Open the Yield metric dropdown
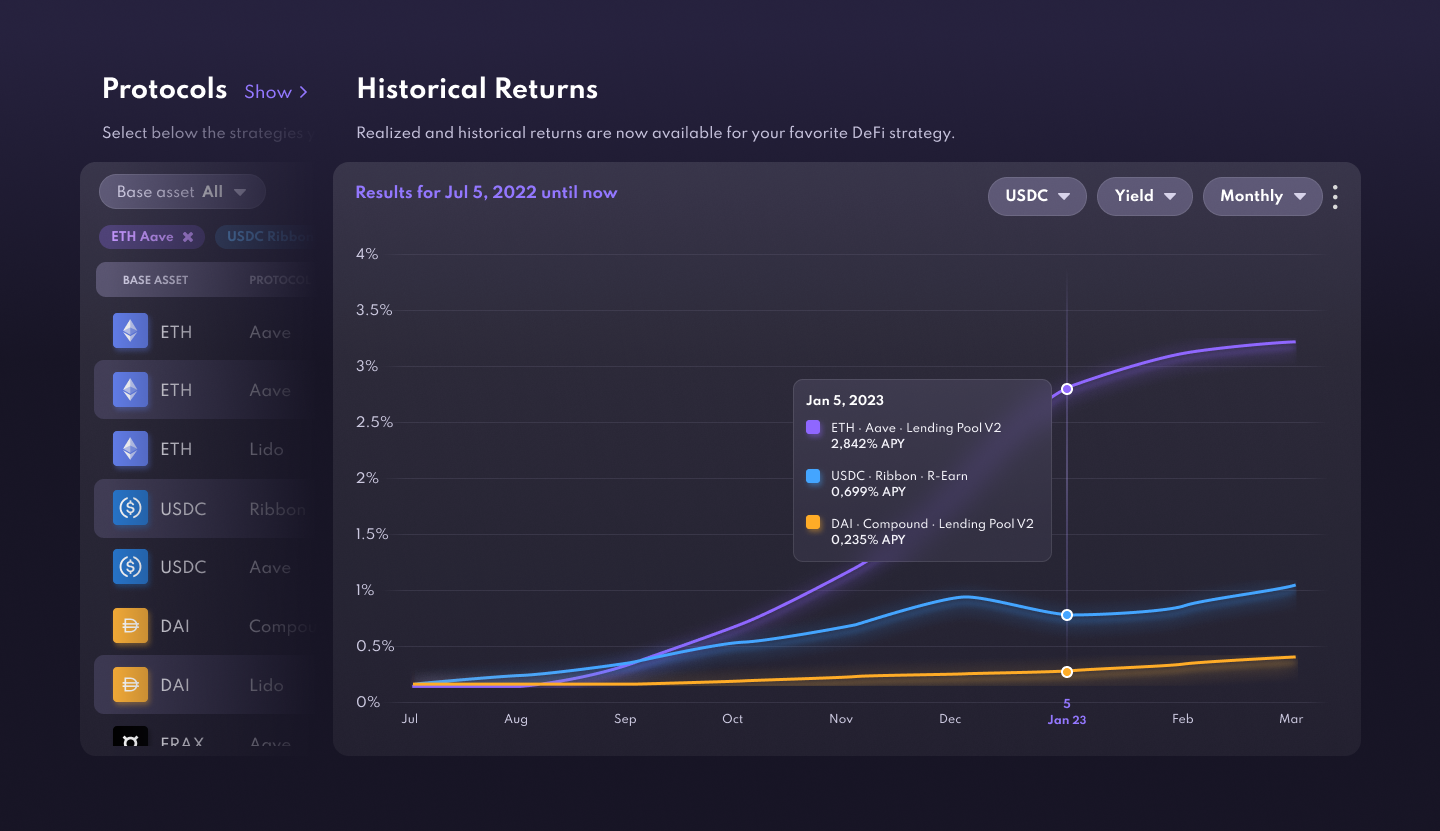This screenshot has width=1440, height=831. 1145,196
